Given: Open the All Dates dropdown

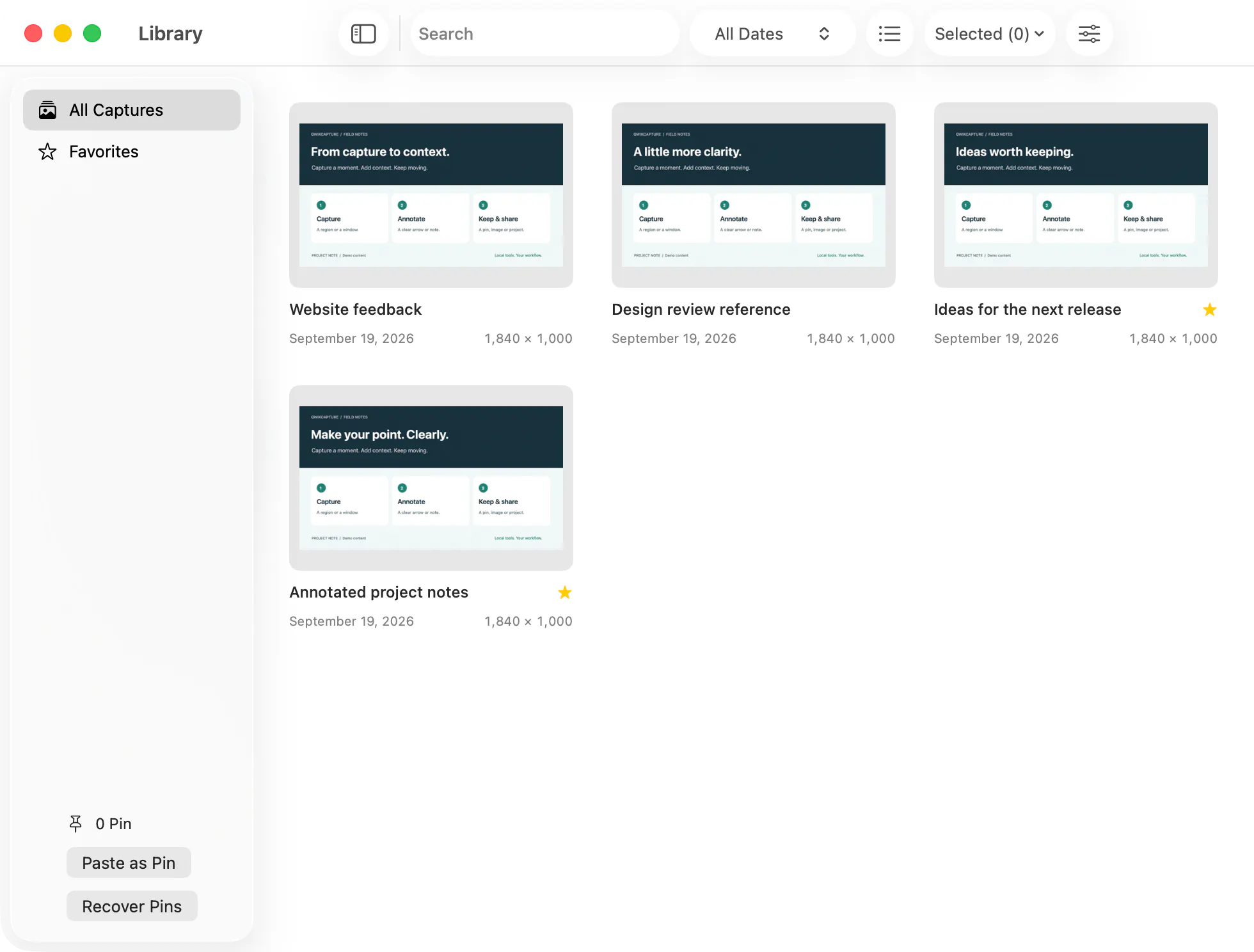Looking at the screenshot, I should tap(772, 34).
